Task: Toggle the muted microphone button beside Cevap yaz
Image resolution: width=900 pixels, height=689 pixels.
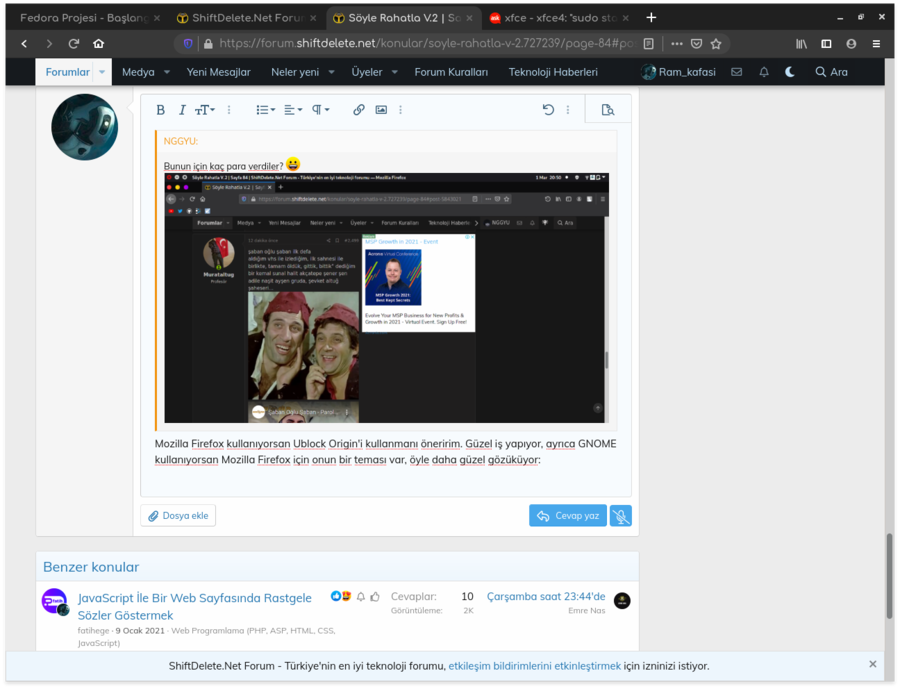Action: point(620,516)
